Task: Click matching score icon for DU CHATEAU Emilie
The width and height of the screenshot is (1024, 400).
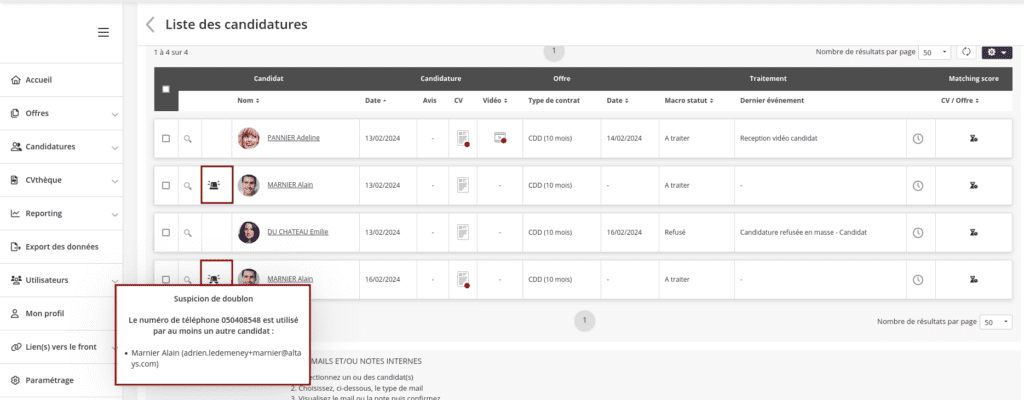Action: coord(973,232)
